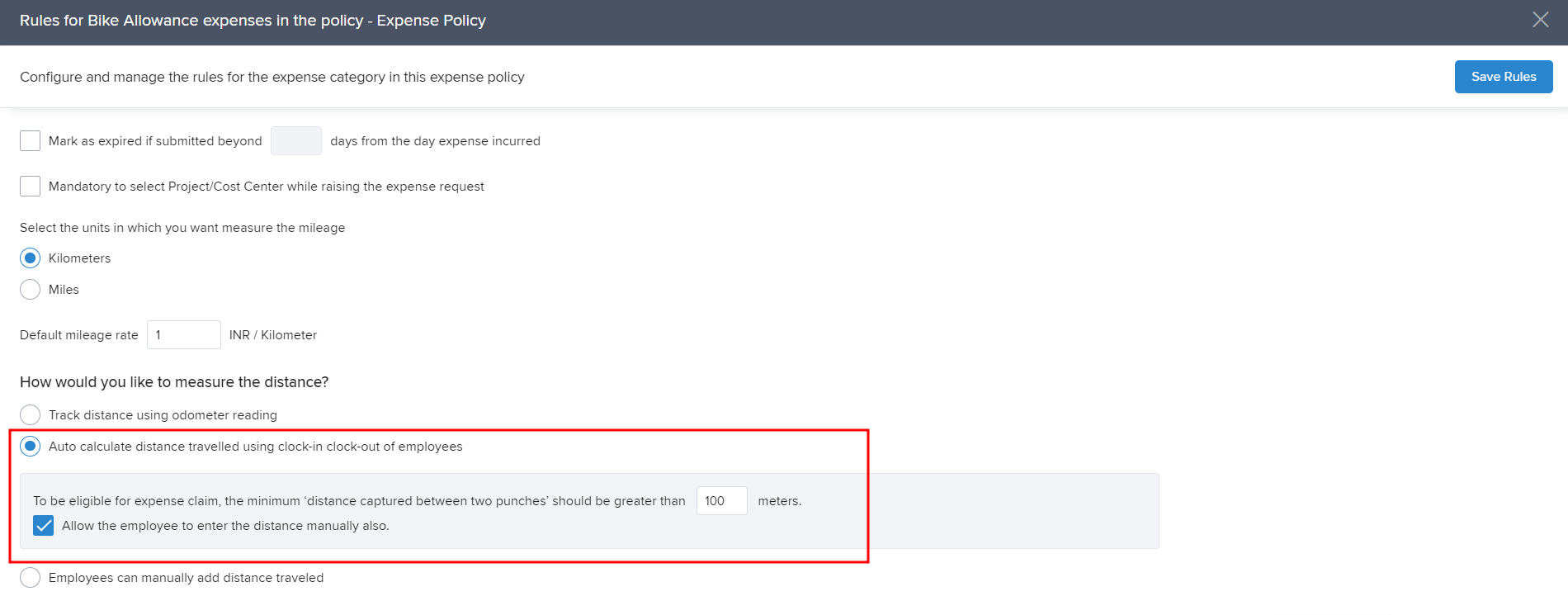Image resolution: width=1568 pixels, height=615 pixels.
Task: Tick the Mandatory Project/Cost Center checkbox
Action: pos(31,187)
